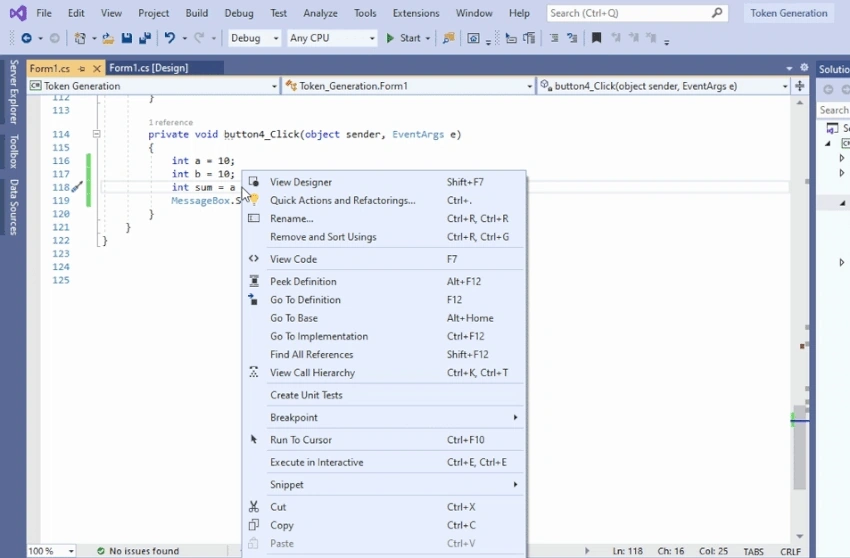Comment out the selected lines icon
This screenshot has height=558, width=850.
click(554, 38)
